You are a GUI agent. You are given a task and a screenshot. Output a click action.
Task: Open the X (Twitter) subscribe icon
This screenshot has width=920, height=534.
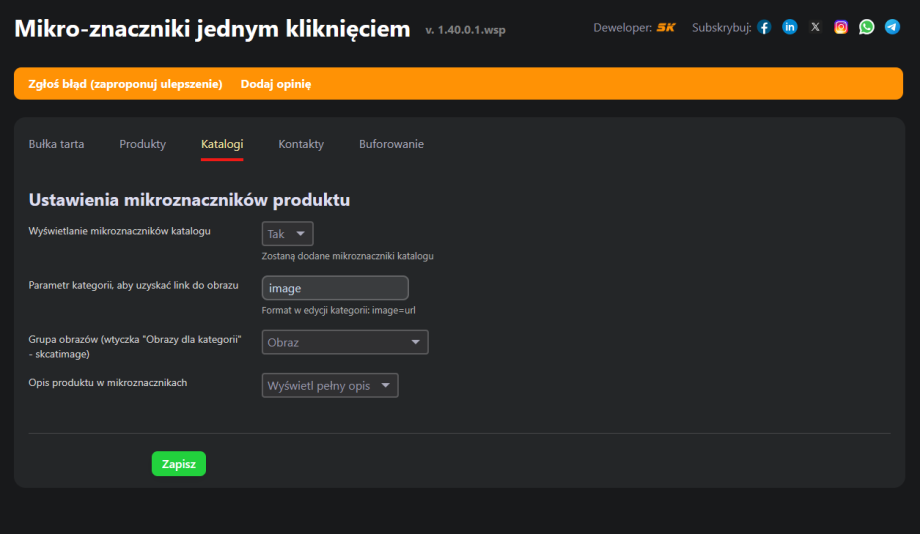pyautogui.click(x=815, y=27)
